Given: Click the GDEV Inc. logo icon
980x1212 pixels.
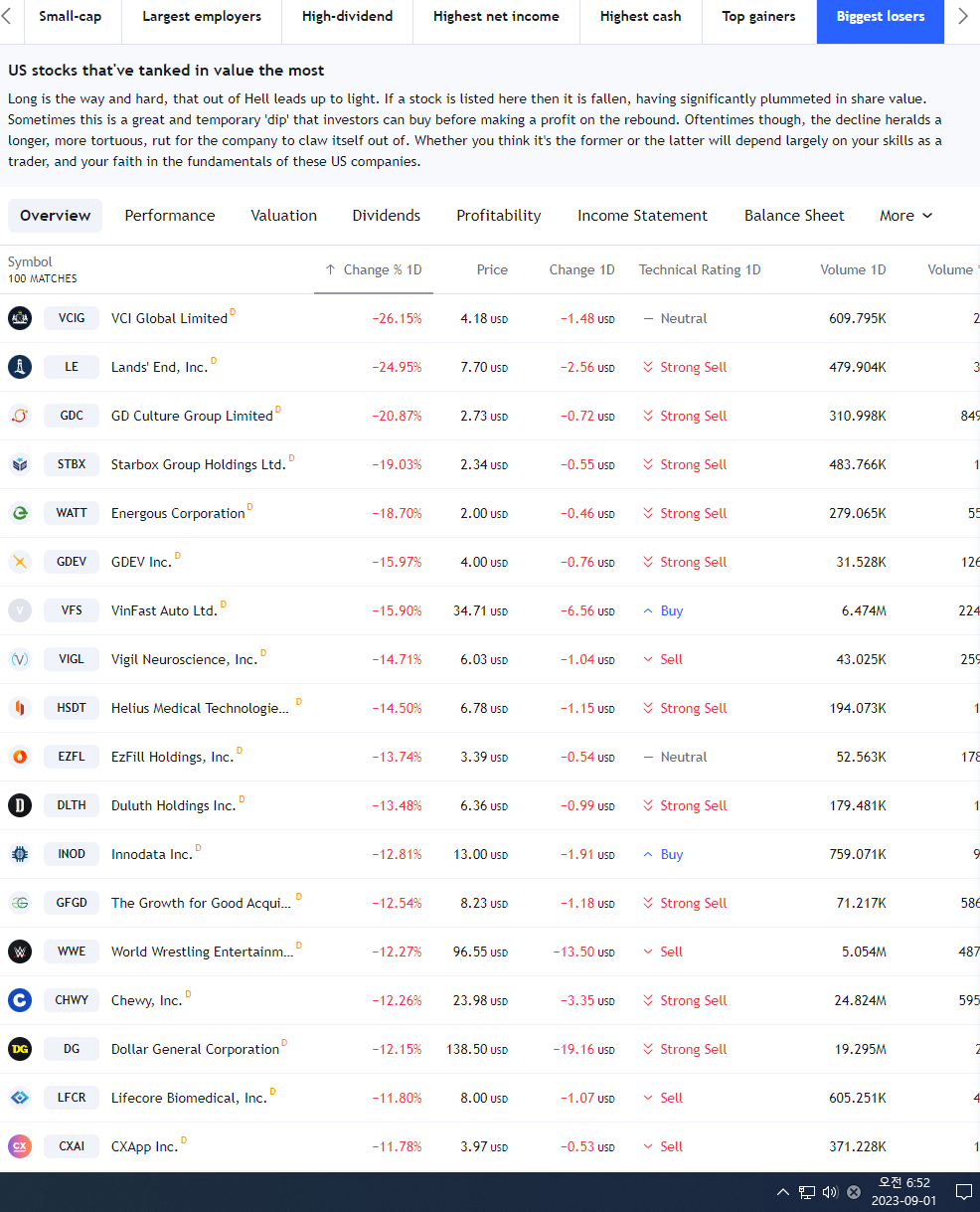Looking at the screenshot, I should [x=20, y=562].
